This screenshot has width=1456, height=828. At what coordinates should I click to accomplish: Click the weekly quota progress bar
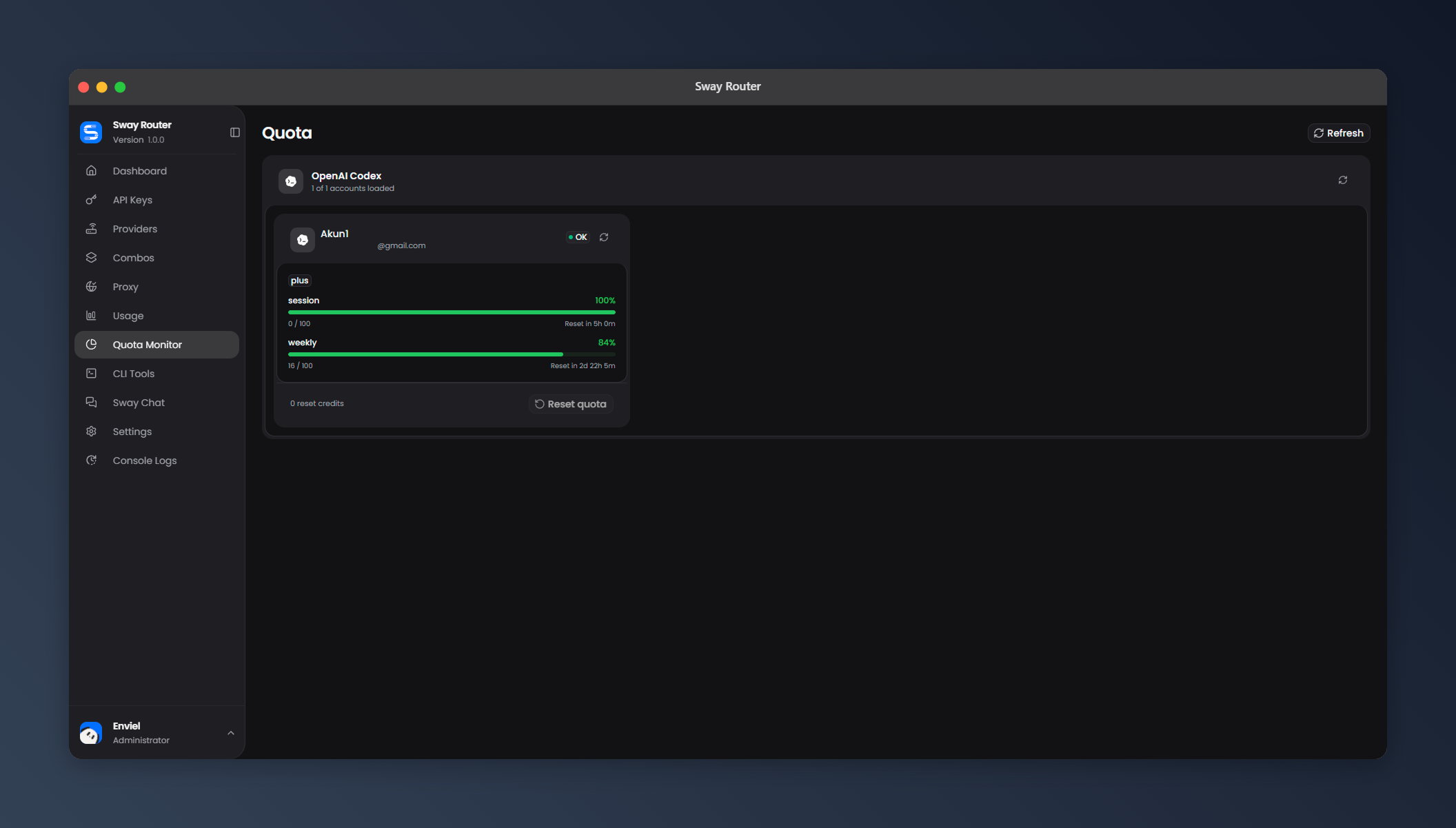click(x=452, y=354)
